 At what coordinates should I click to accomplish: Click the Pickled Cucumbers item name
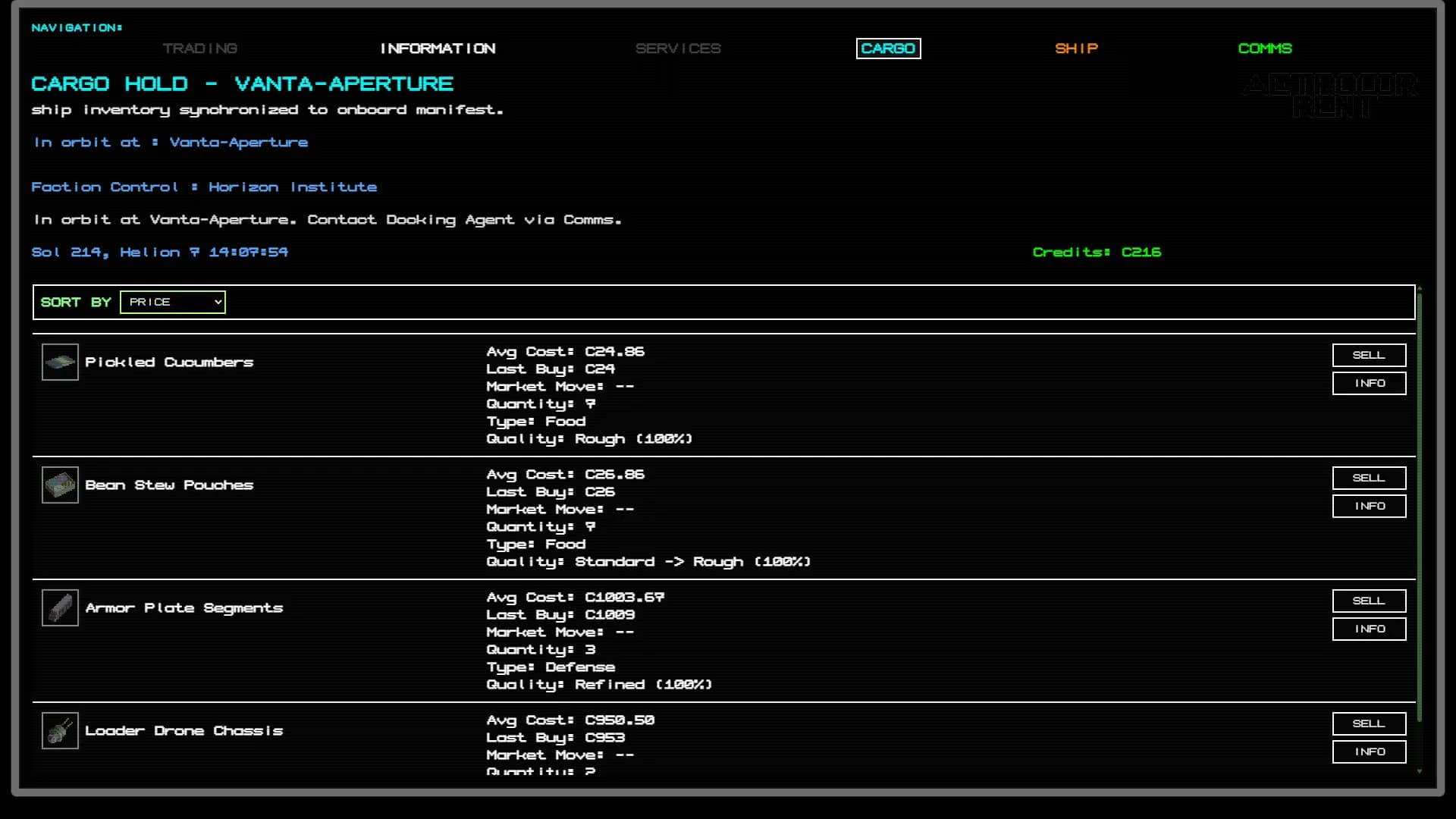coord(169,362)
